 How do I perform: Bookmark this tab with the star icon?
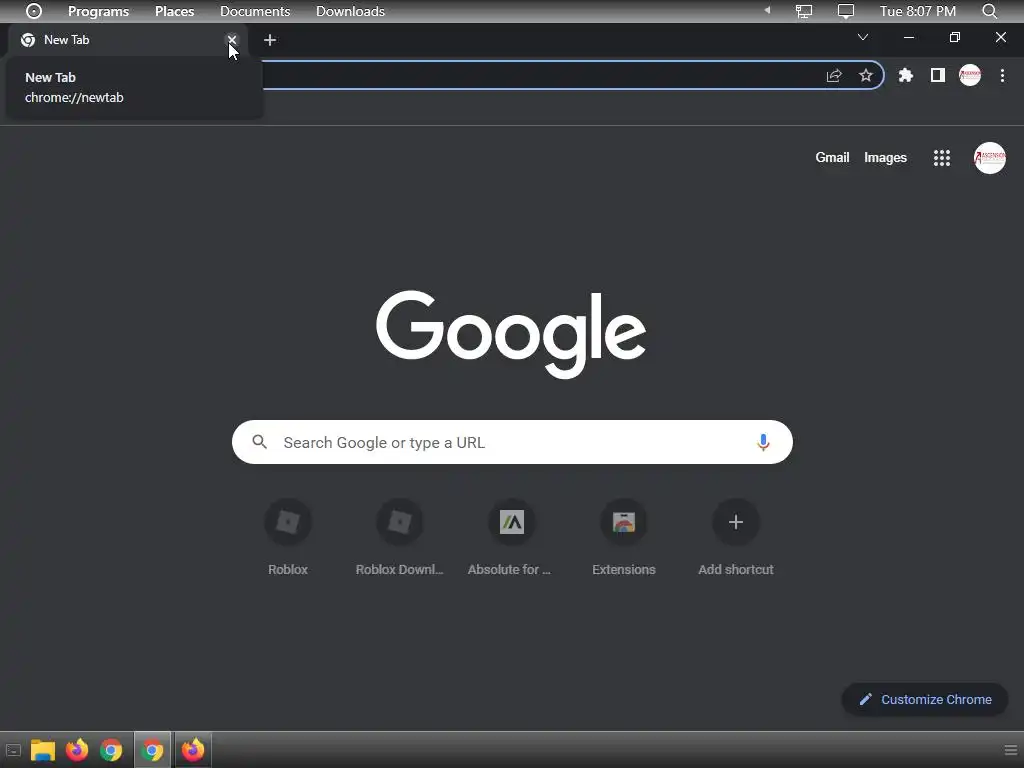click(866, 75)
